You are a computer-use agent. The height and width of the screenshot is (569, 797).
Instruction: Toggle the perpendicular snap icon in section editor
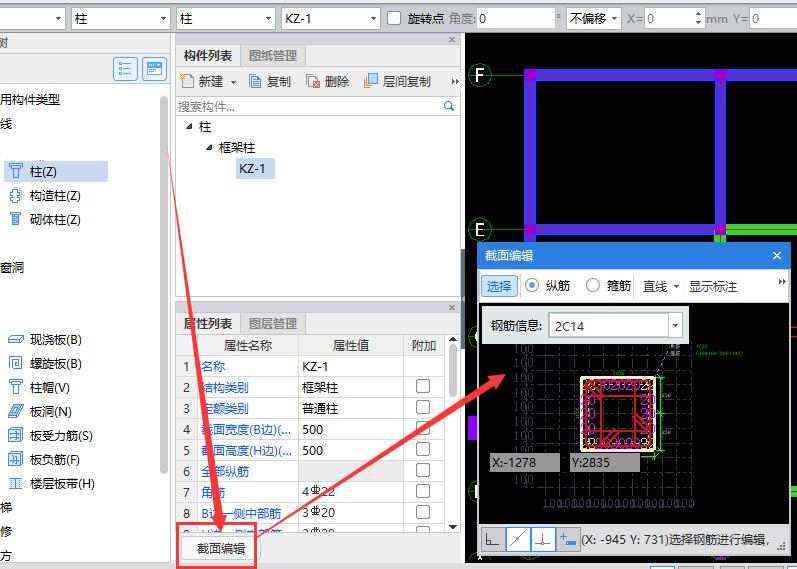pos(542,540)
